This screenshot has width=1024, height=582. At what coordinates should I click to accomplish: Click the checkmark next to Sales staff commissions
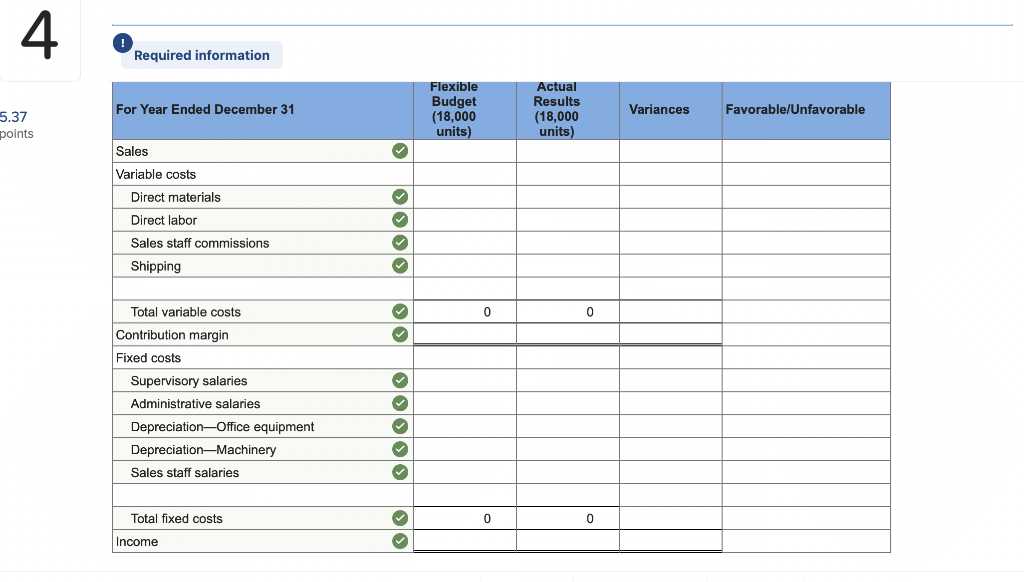[399, 242]
